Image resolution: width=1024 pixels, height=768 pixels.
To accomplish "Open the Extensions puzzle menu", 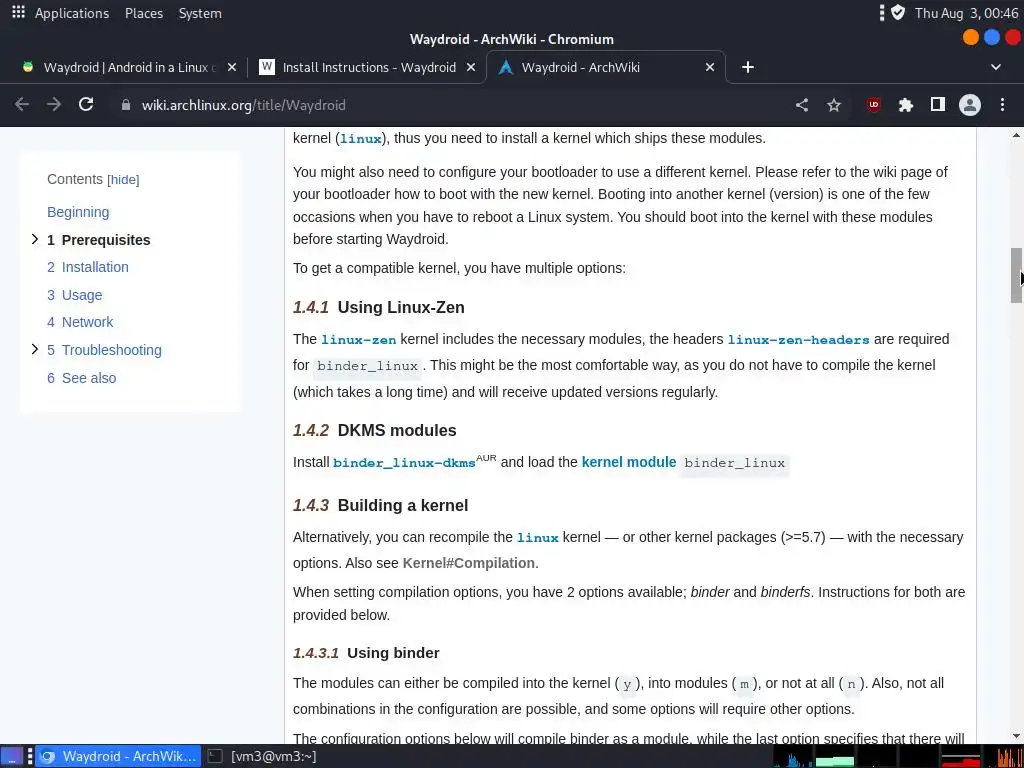I will [905, 104].
